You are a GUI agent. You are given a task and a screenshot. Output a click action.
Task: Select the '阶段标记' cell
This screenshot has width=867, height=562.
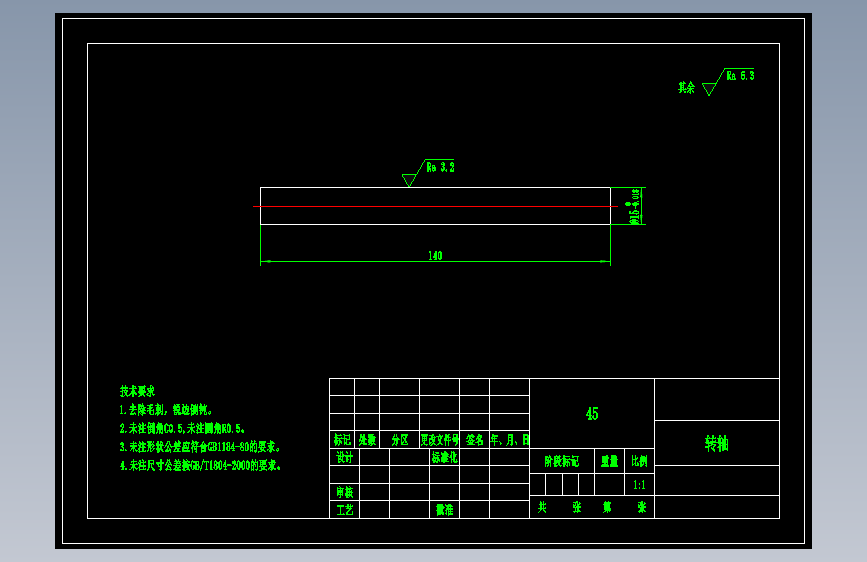562,461
